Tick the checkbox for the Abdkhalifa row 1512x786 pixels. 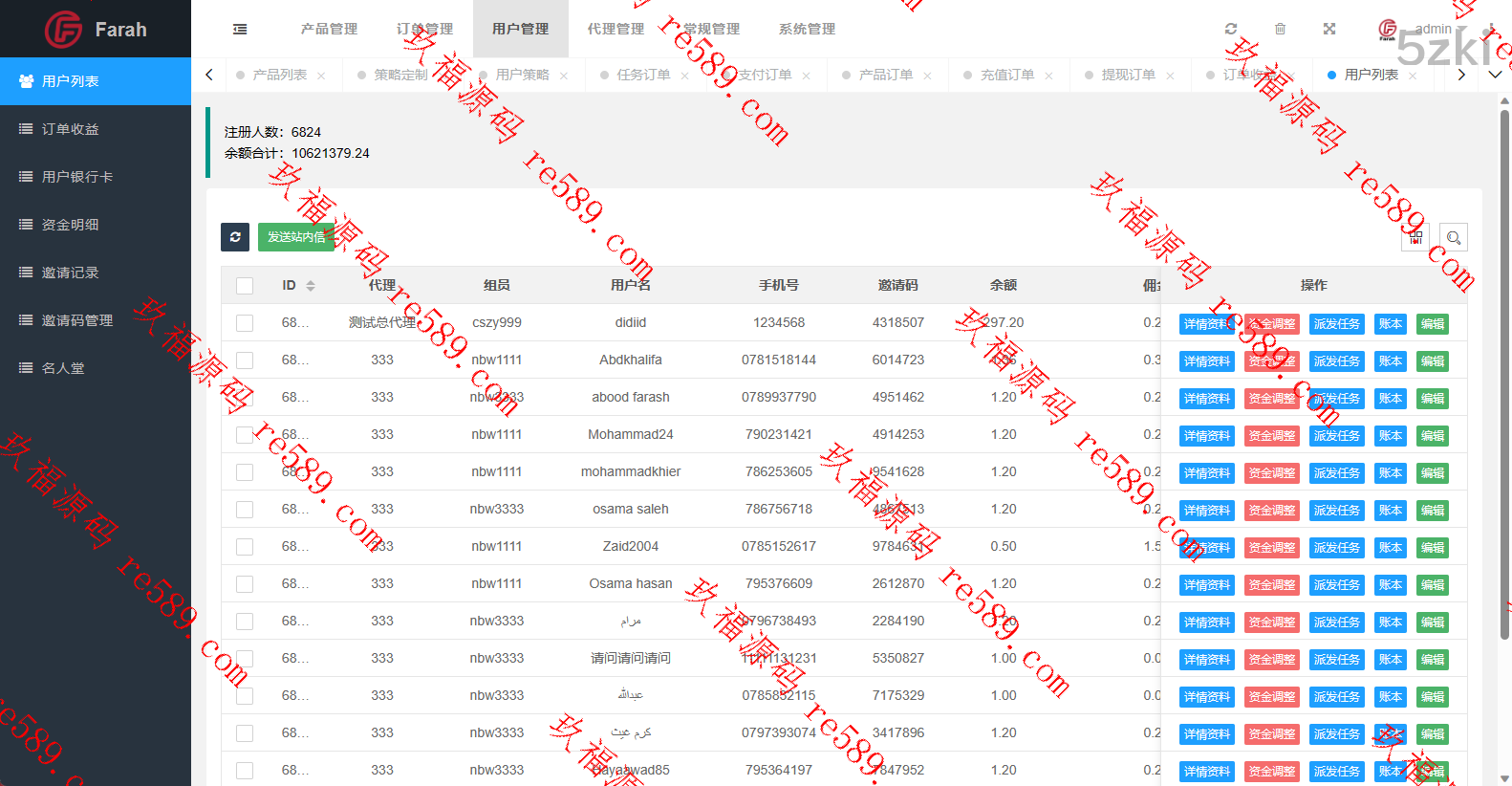245,360
